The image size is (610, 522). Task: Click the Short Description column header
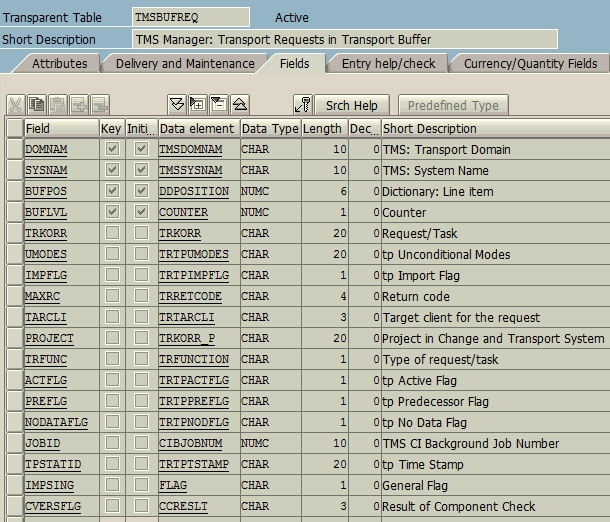coord(495,128)
